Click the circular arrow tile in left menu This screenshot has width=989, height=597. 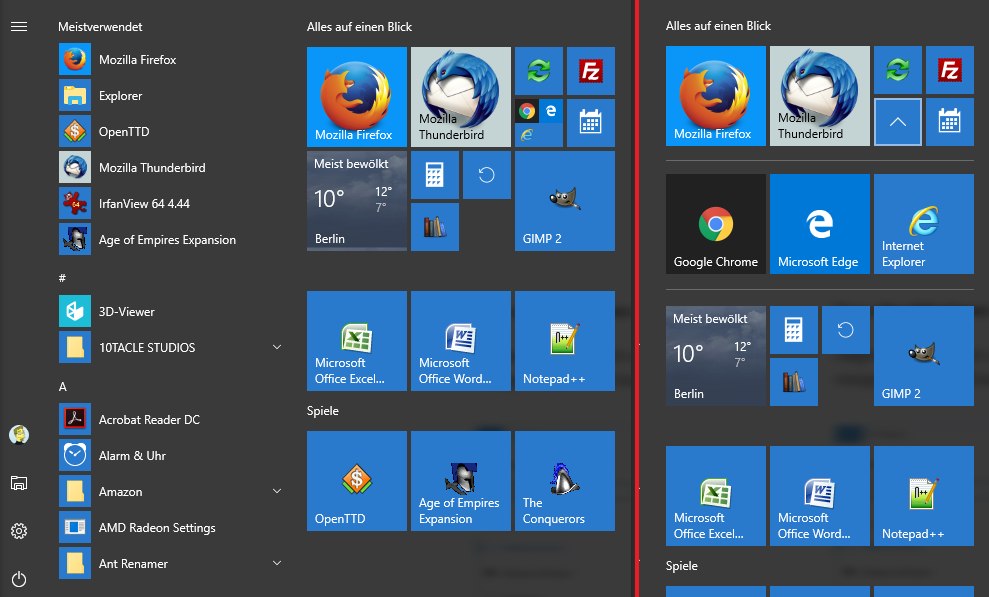pos(486,175)
